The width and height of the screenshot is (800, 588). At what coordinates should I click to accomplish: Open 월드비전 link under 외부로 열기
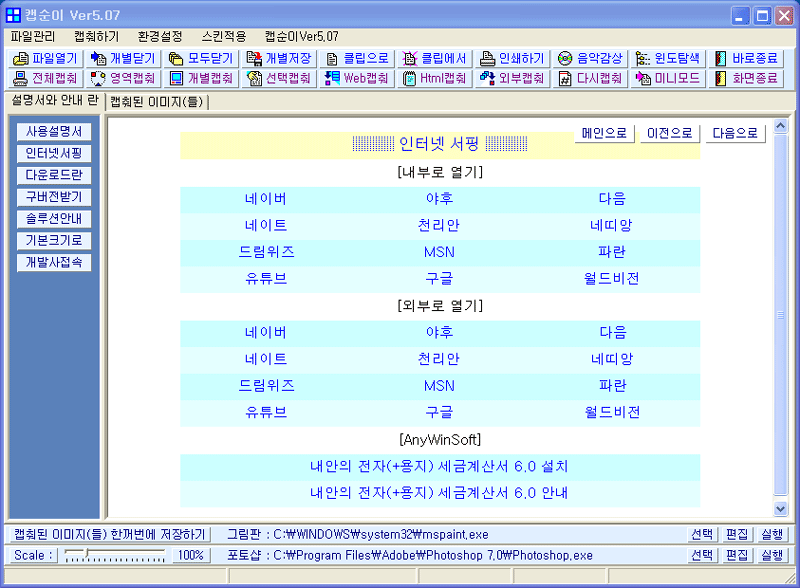(x=612, y=412)
